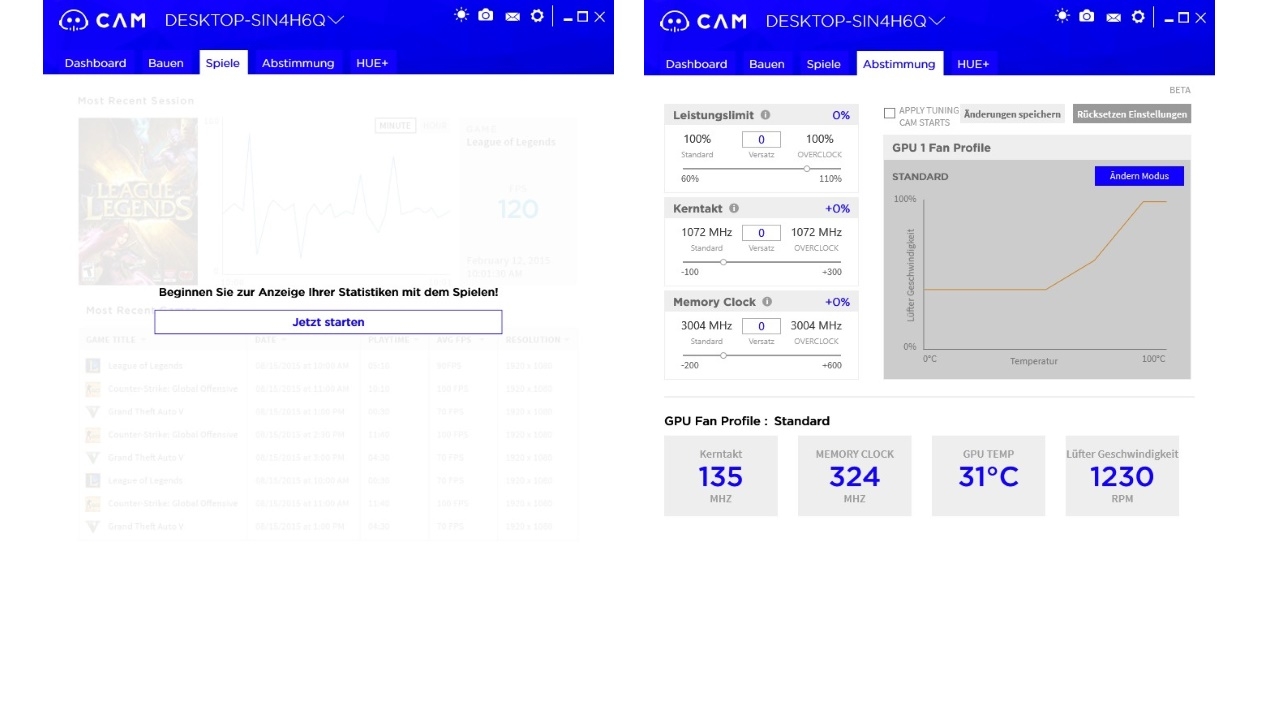
Task: Click camera screenshot icon in Abstimmung window
Action: coord(1087,16)
